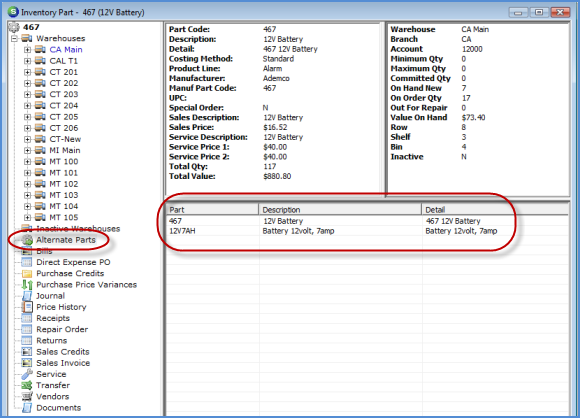Click the Journal notebook icon
580x418 pixels.
point(27,296)
